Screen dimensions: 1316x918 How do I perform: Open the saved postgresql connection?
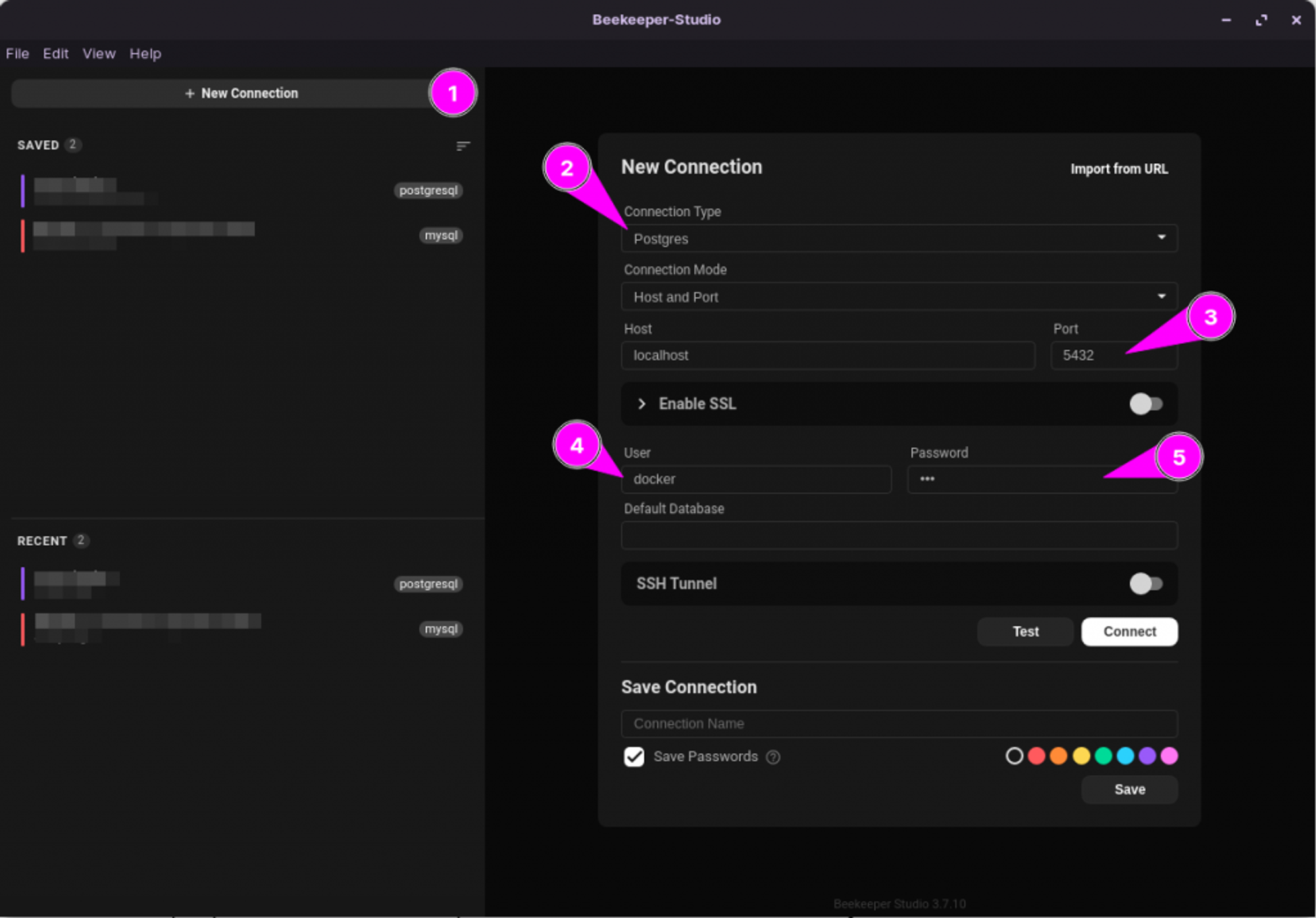[241, 191]
